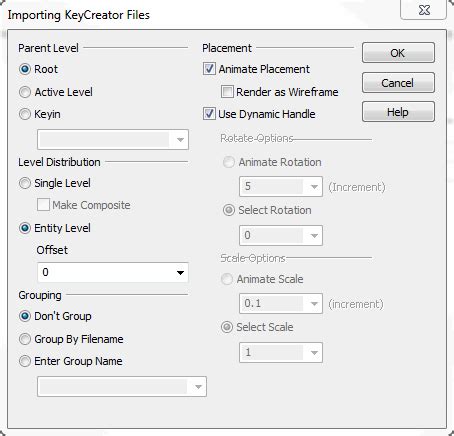This screenshot has width=454, height=436.
Task: Tick the Make Composite checkbox
Action: point(43,205)
